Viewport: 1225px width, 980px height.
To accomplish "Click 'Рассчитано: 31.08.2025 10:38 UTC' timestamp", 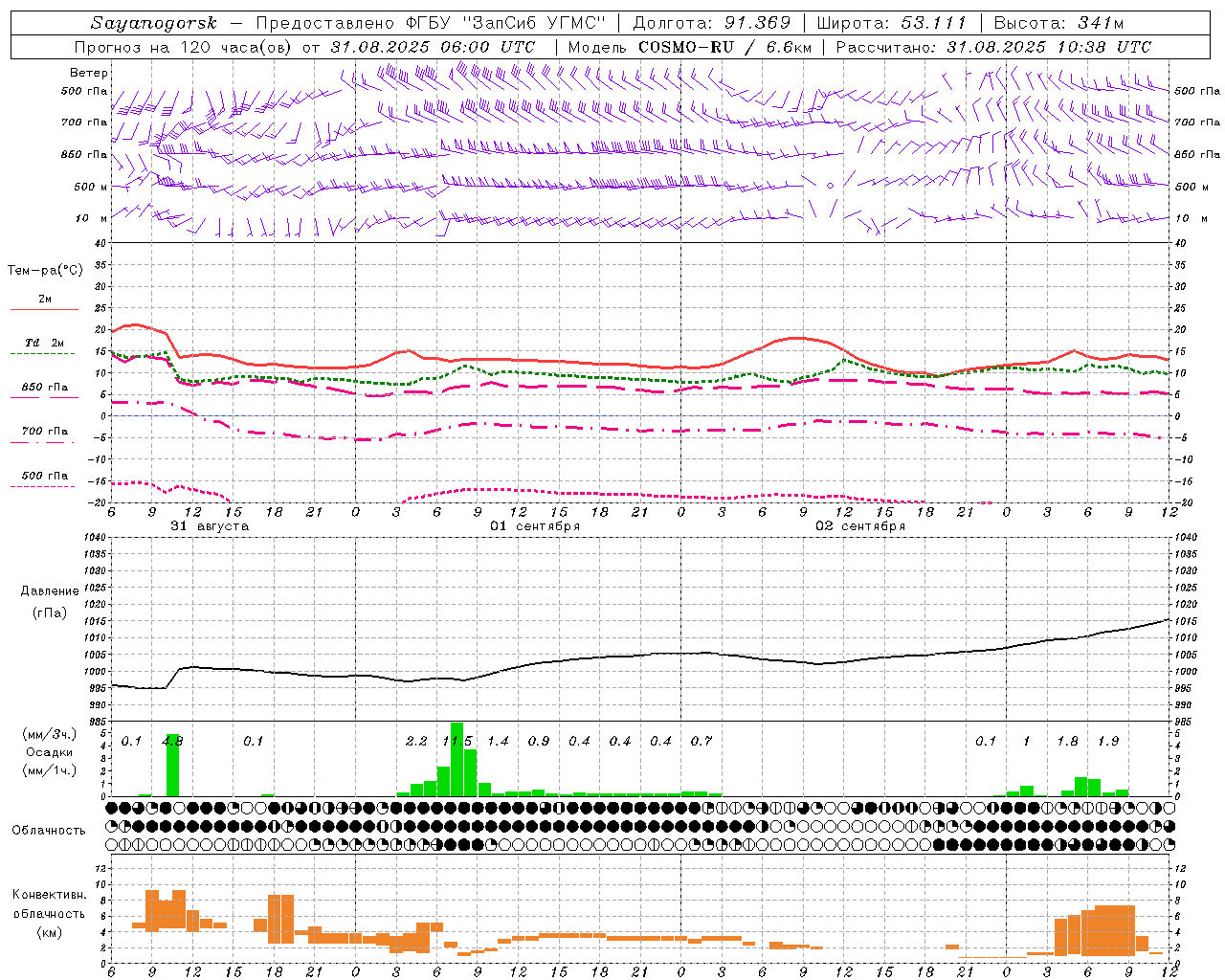I will click(x=993, y=47).
